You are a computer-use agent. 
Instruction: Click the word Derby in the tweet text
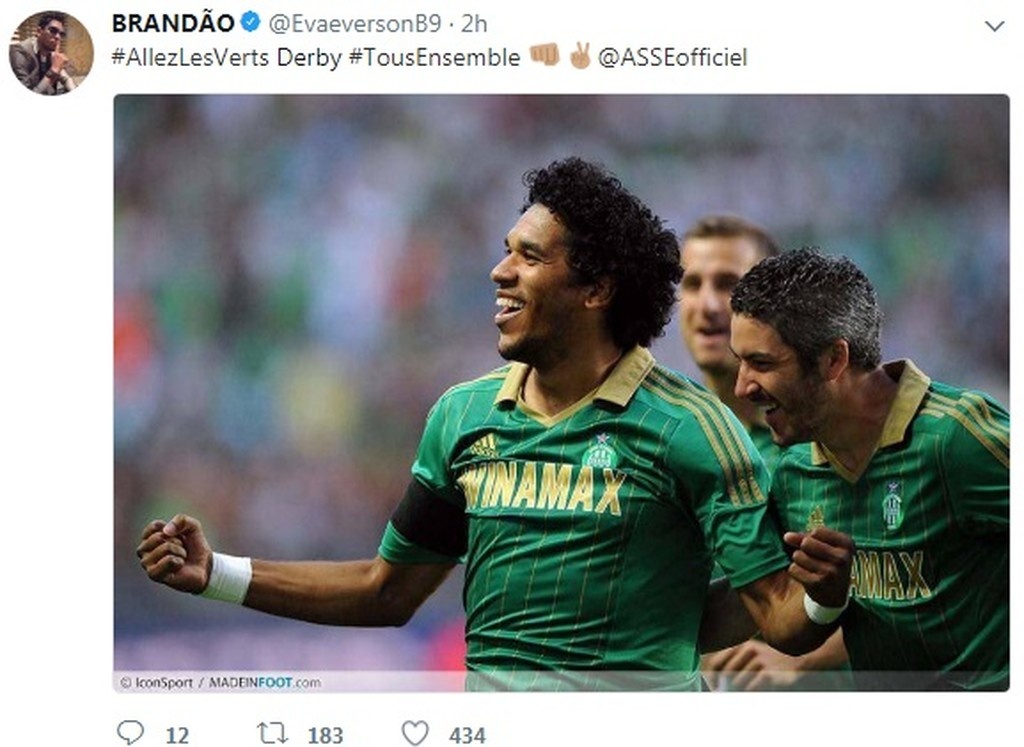pyautogui.click(x=309, y=57)
